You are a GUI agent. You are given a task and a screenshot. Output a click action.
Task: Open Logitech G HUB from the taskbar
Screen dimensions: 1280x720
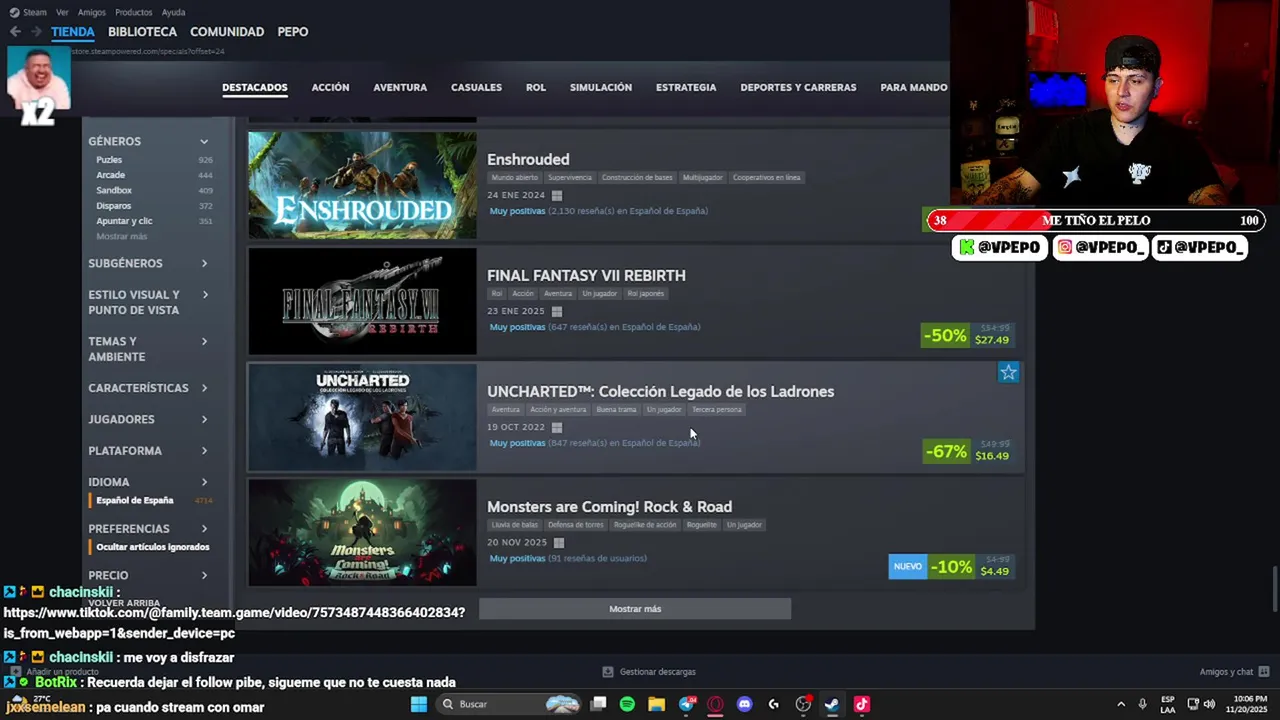coord(773,704)
